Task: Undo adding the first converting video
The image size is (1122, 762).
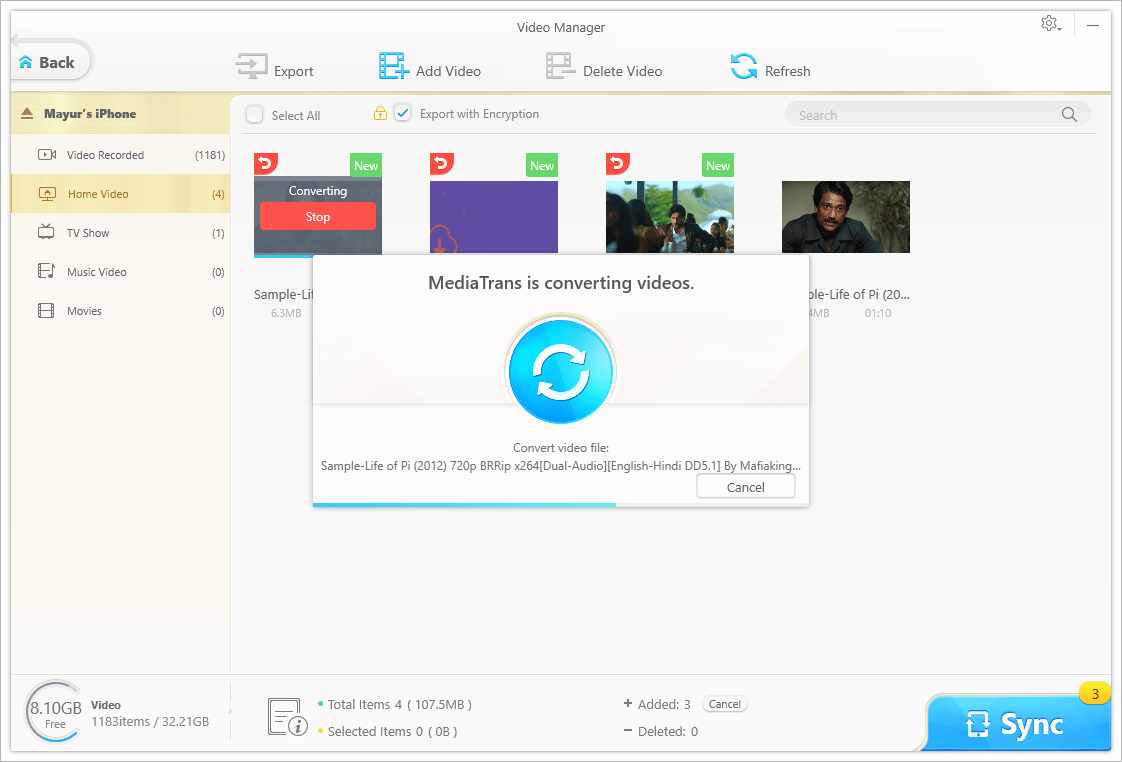Action: tap(265, 164)
